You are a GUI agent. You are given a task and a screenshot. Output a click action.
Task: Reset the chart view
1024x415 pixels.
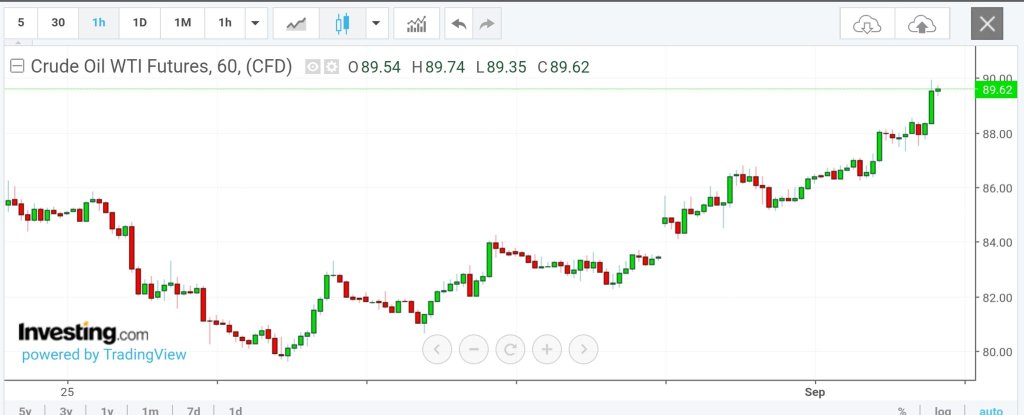point(510,349)
